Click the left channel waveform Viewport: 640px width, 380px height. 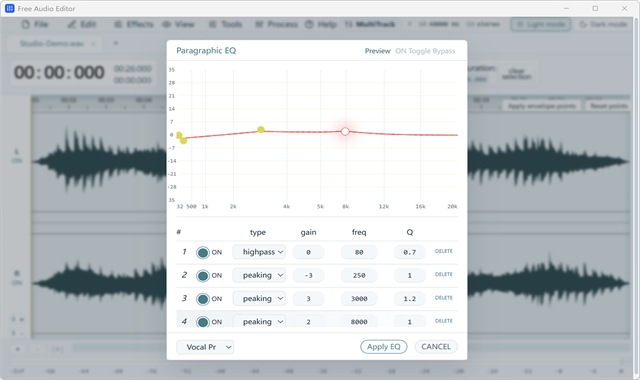click(x=99, y=161)
